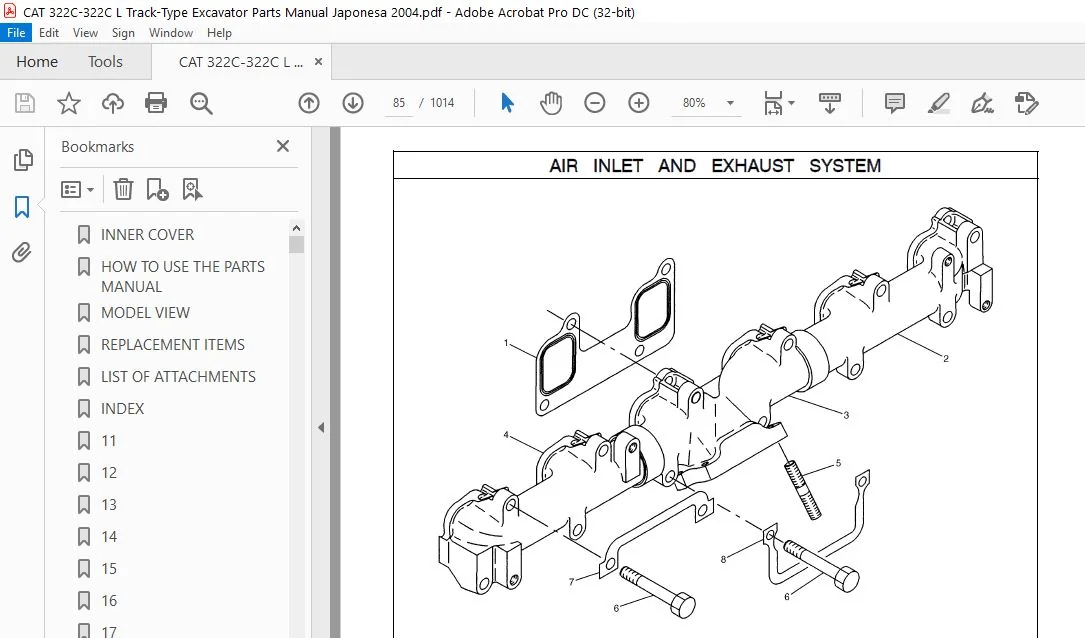Click the share or send file icon
The width and height of the screenshot is (1085, 638).
[1027, 103]
